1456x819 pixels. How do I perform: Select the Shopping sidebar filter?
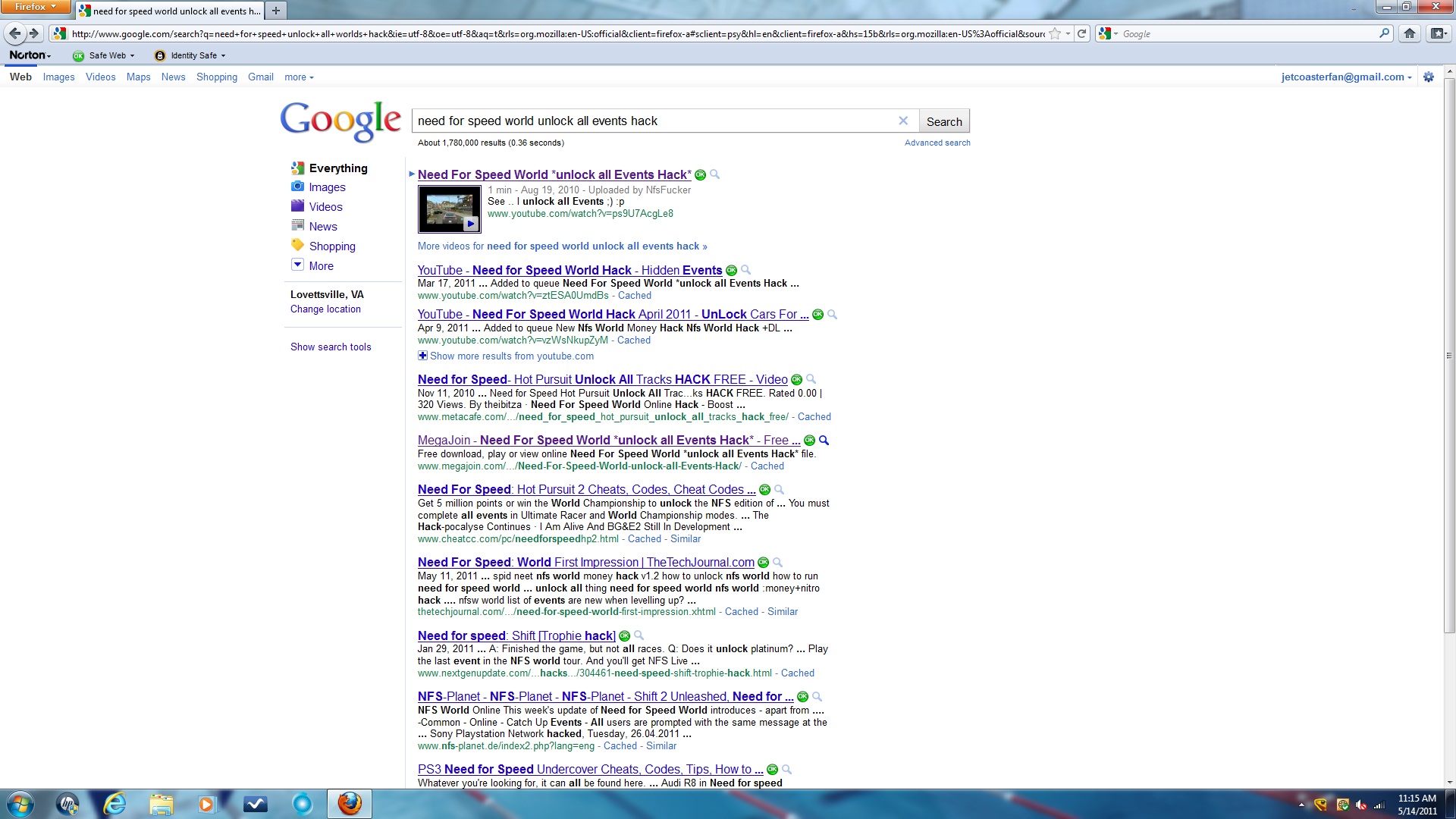(x=331, y=246)
